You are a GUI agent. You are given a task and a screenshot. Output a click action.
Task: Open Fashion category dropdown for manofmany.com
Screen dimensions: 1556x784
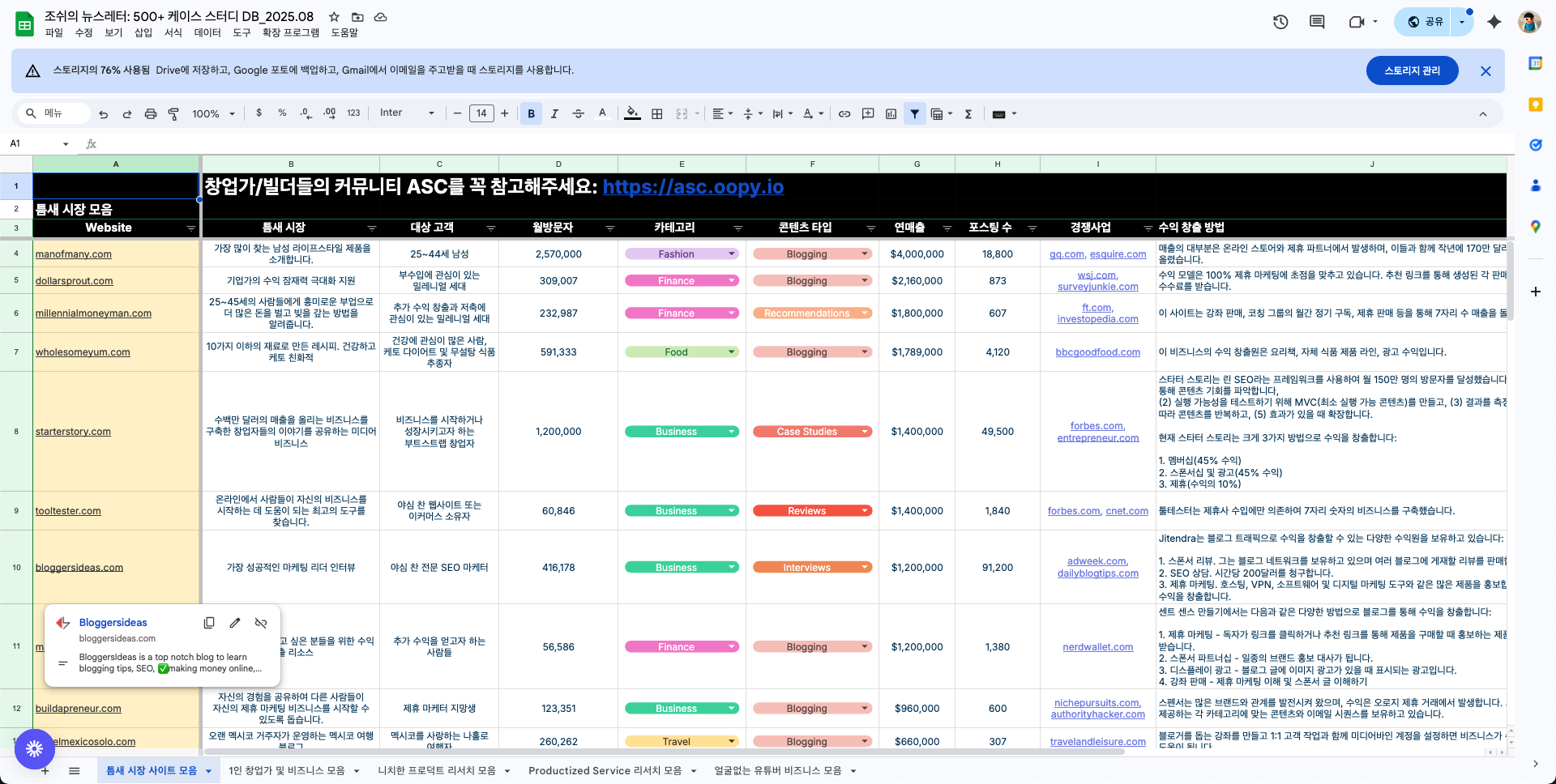[731, 254]
